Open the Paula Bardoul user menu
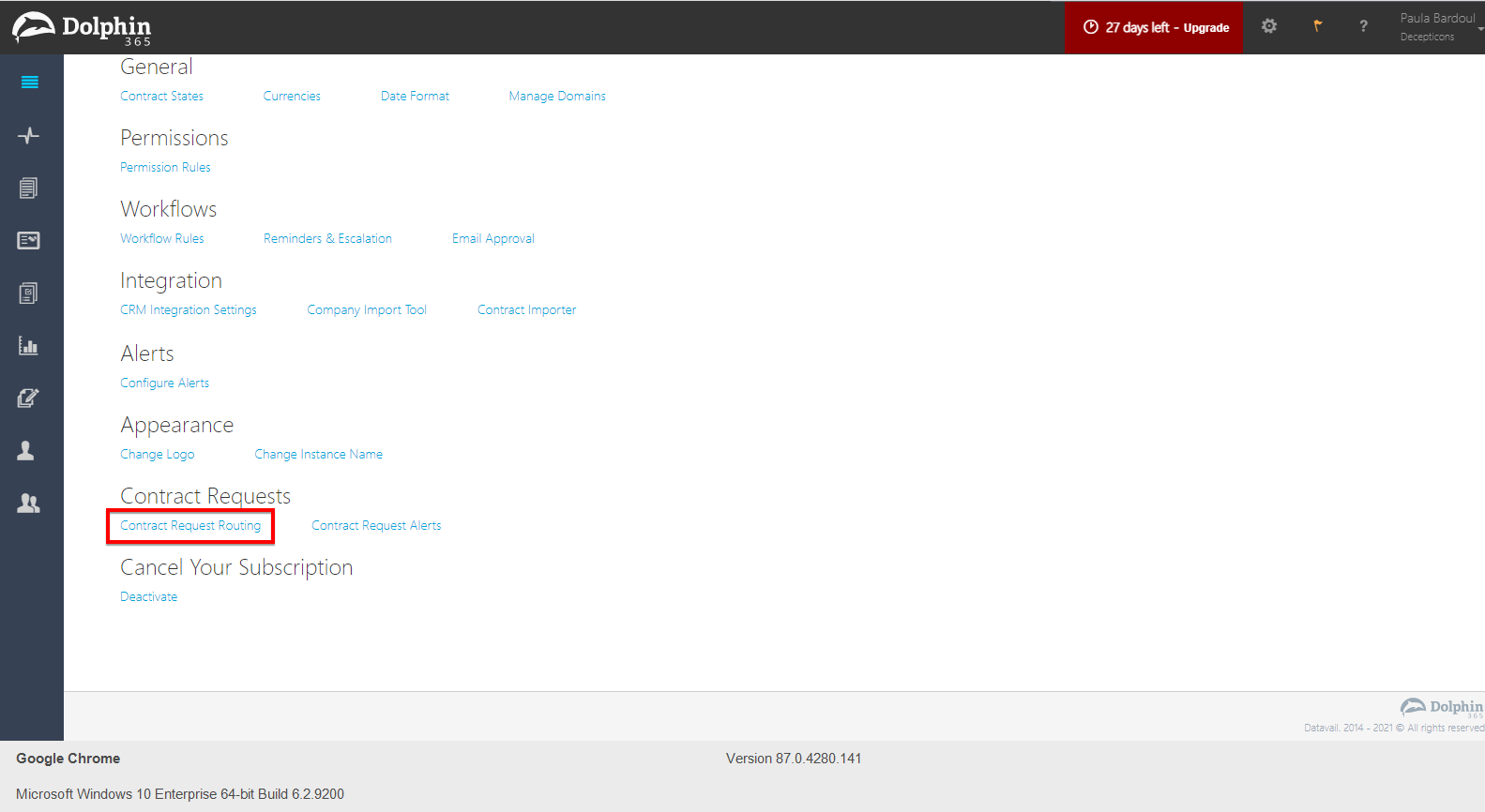This screenshot has width=1485, height=812. click(1441, 27)
